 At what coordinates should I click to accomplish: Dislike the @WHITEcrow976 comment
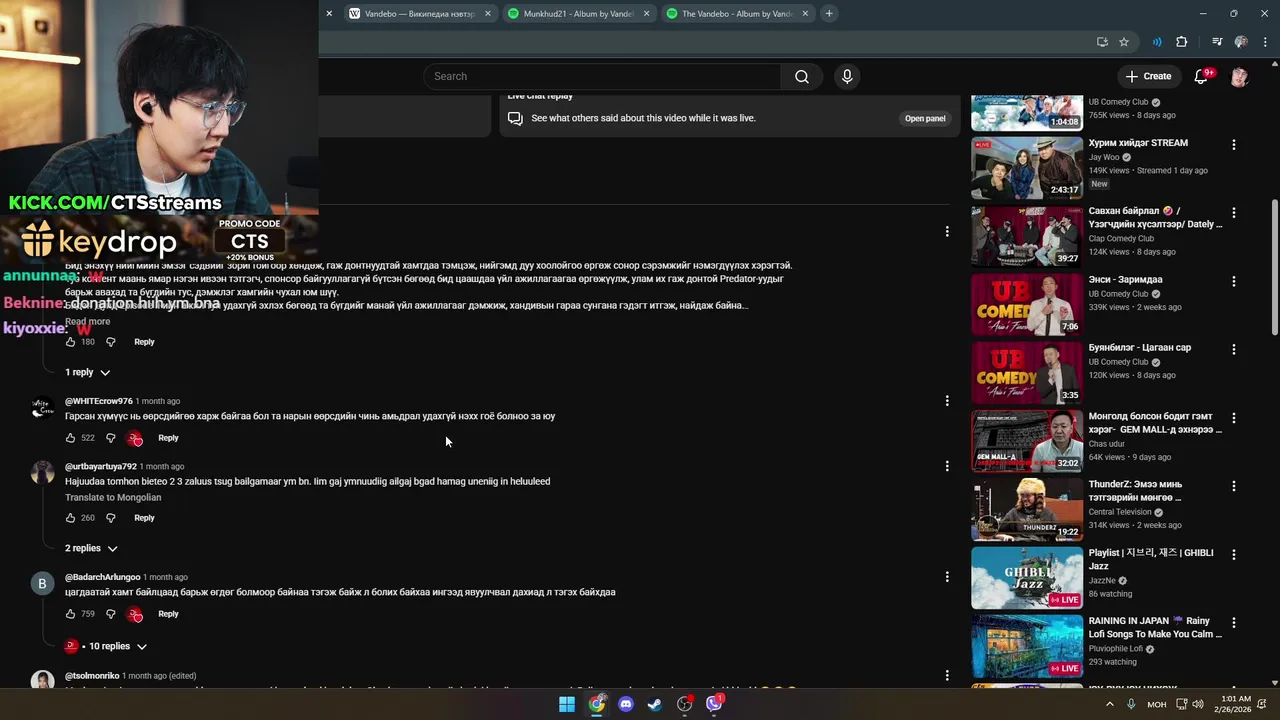coord(111,438)
